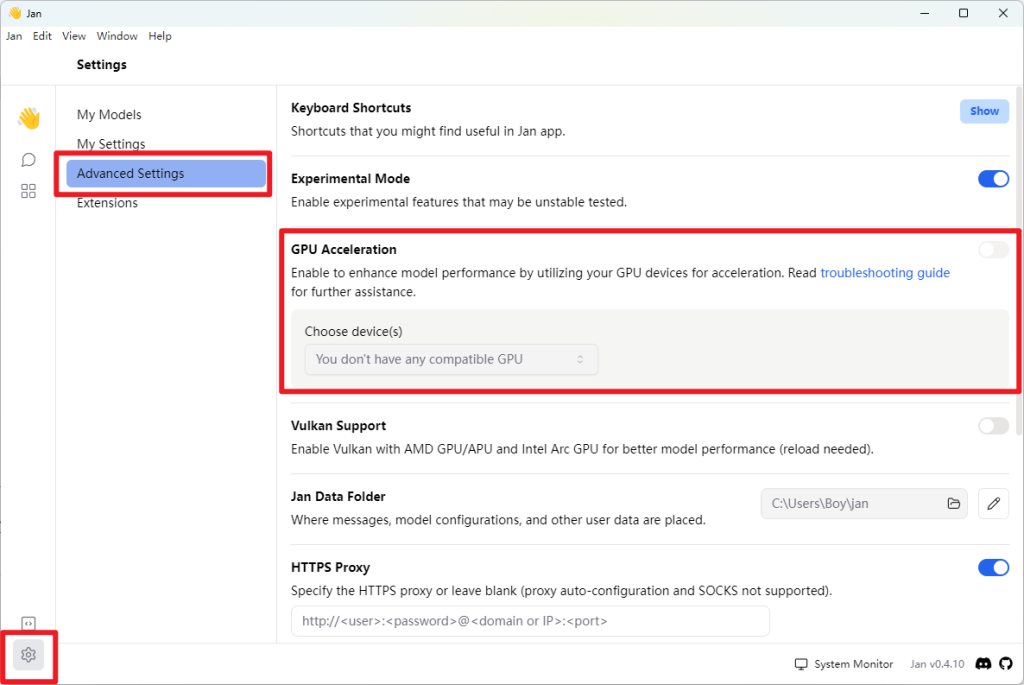Toggle GPU Acceleration switch
Viewport: 1024px width, 685px height.
[993, 250]
